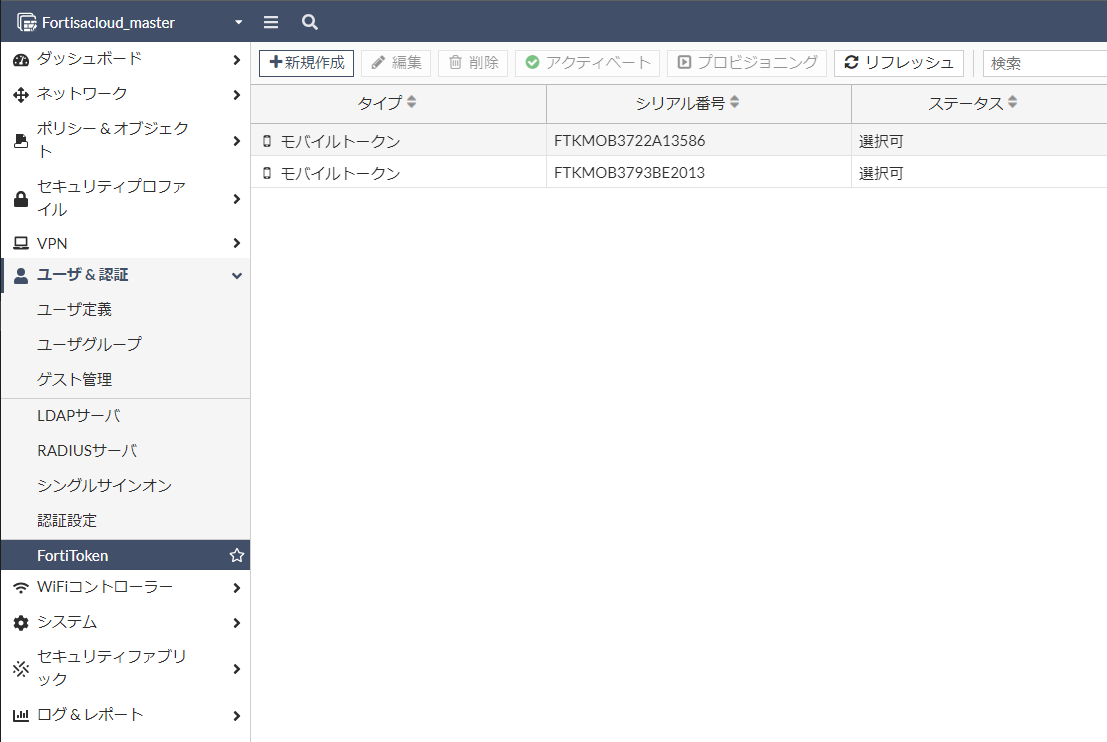
Task: Click the セキュリティファブリック icon
Action: [x=21, y=669]
